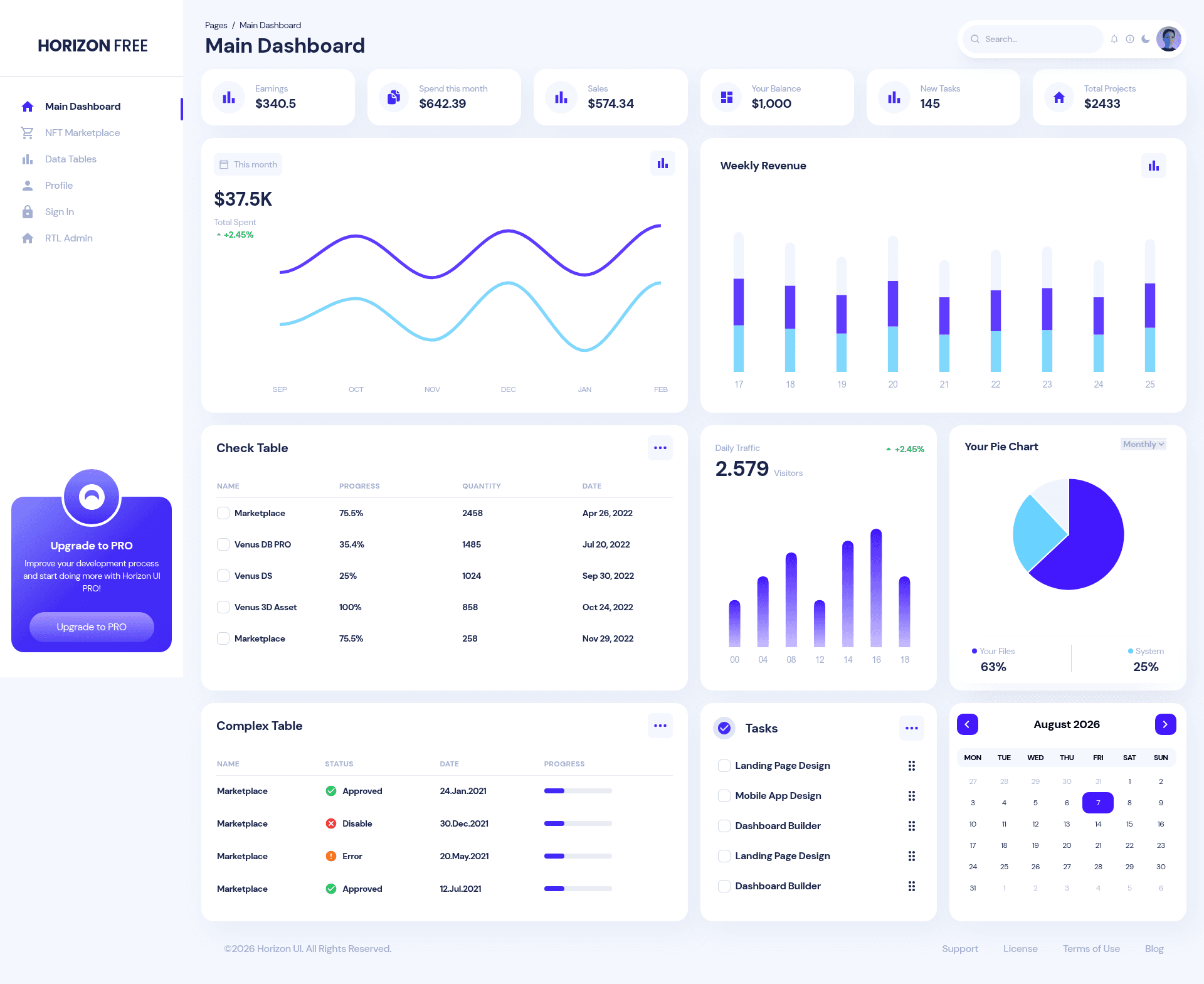Click into the Search input field
This screenshot has height=984, width=1204.
tap(1033, 39)
